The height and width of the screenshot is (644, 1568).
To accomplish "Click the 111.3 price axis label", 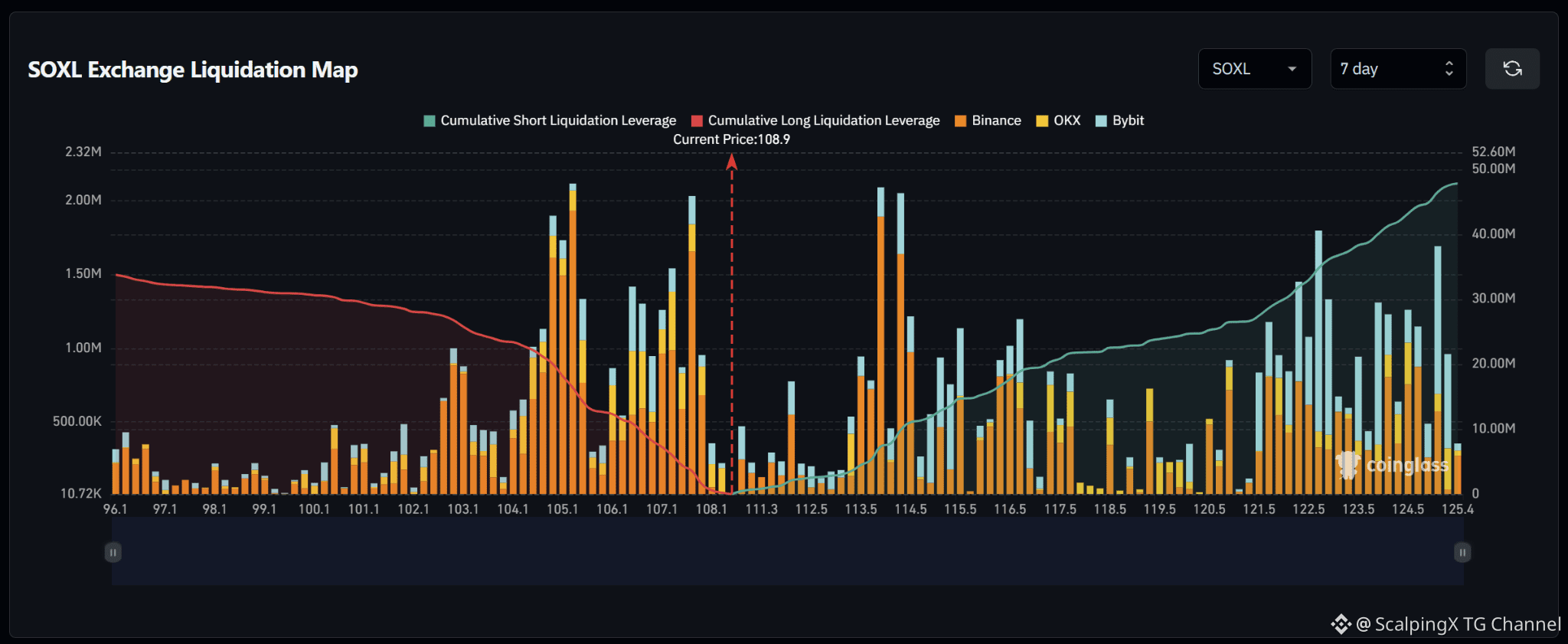I will tap(762, 509).
